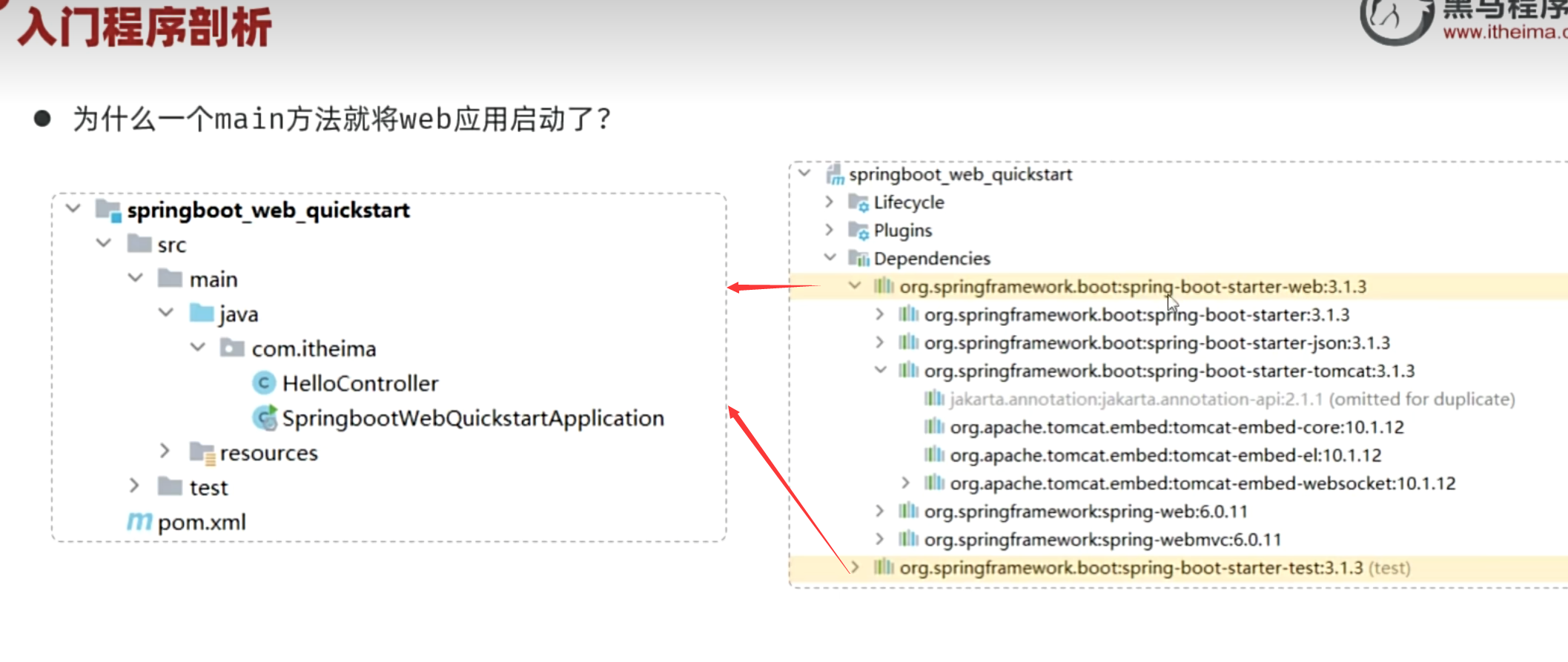Collapse the spring-boot-starter-tomcat dependency
The width and height of the screenshot is (1568, 662).
coord(880,371)
